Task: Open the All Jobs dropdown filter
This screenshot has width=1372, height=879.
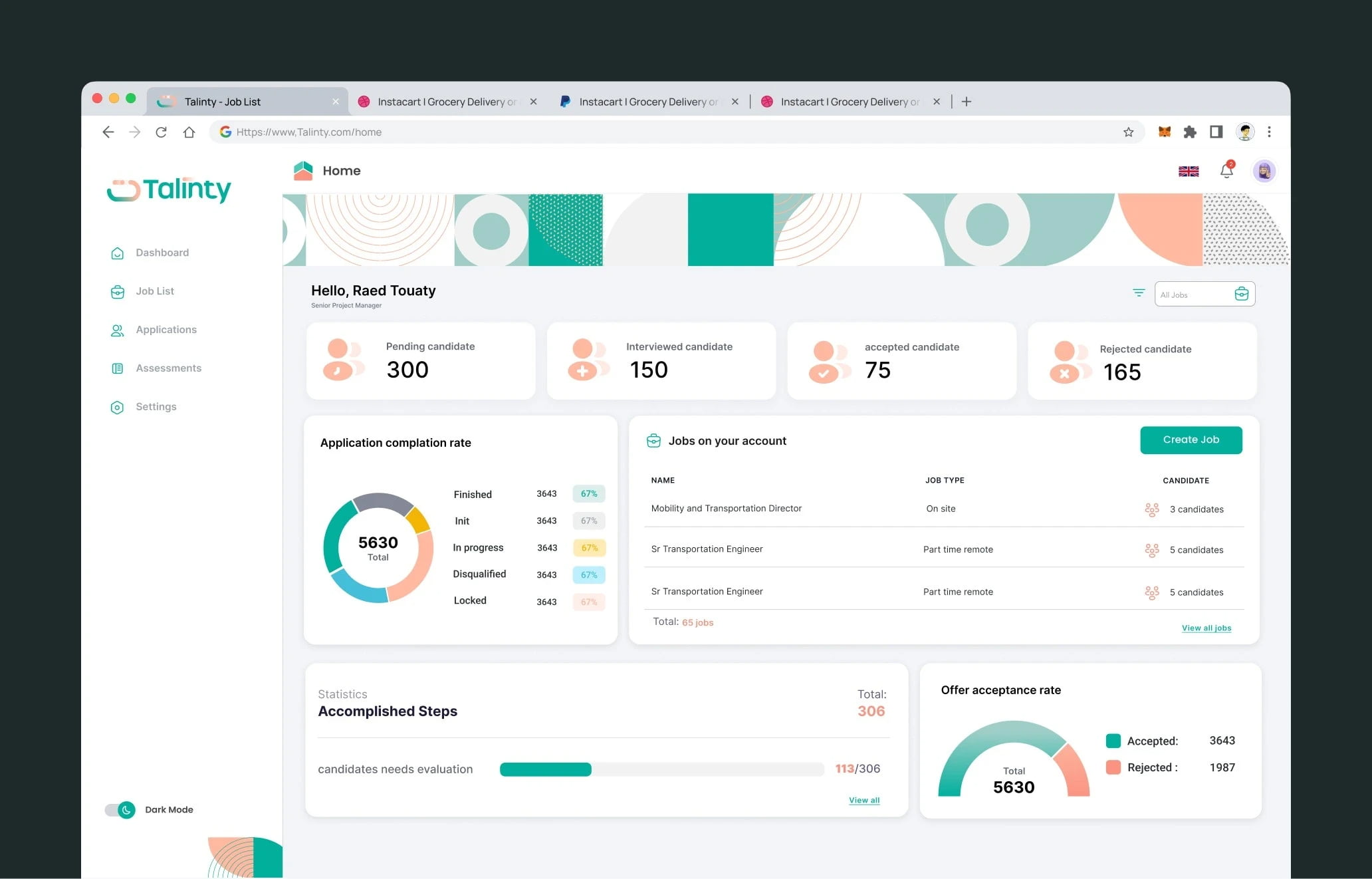Action: coord(1204,294)
